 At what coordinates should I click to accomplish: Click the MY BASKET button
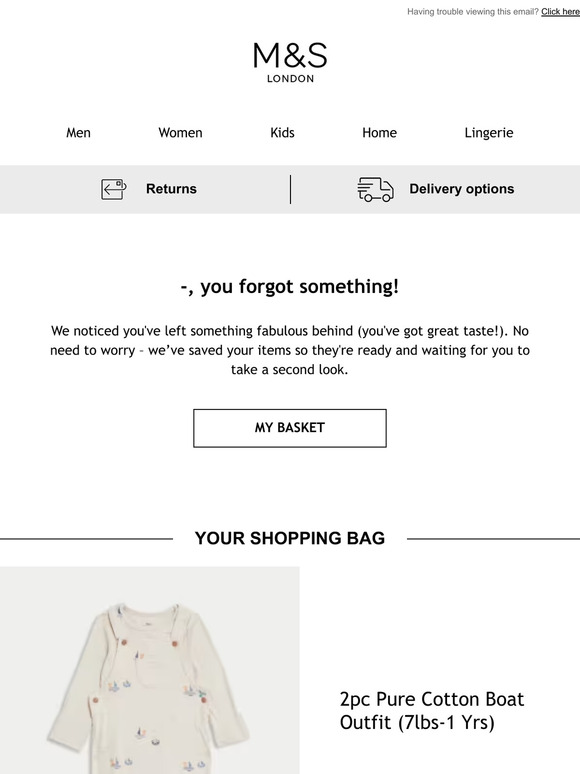point(290,428)
